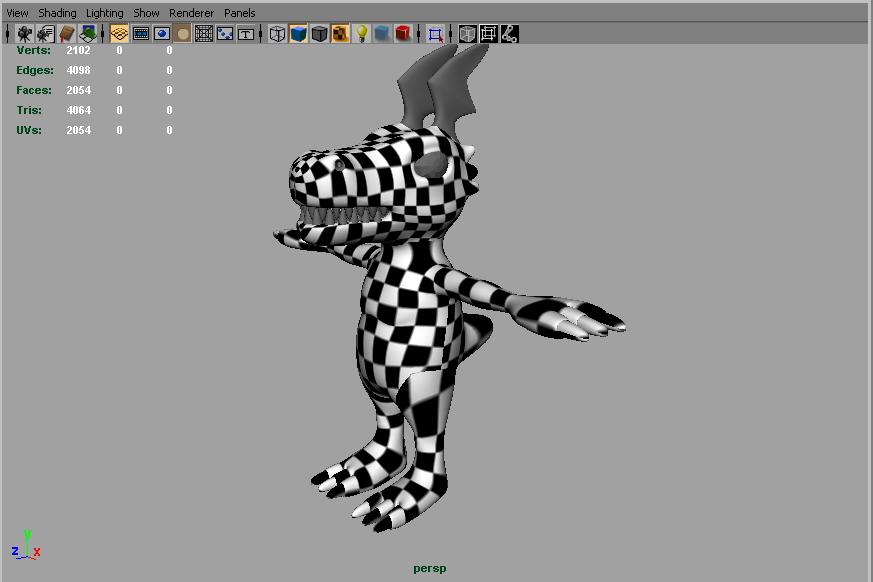The image size is (873, 582).
Task: Open the Lighting menu
Action: point(105,13)
